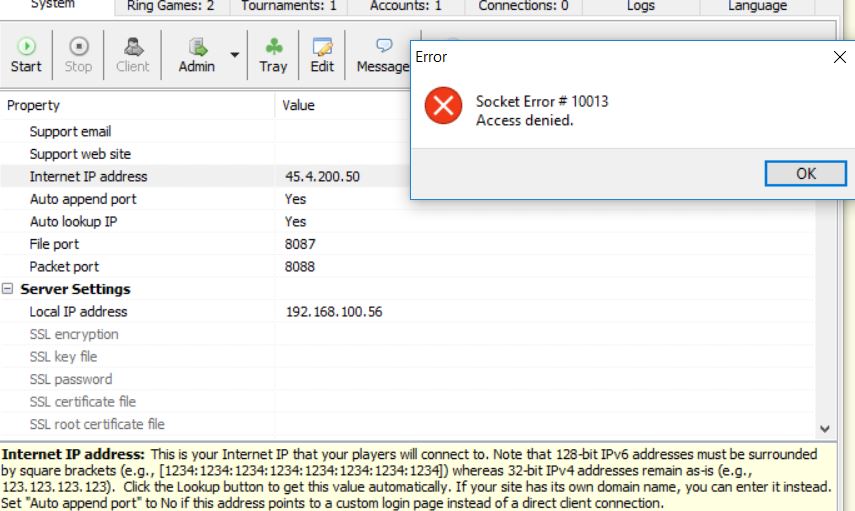Viewport: 855px width, 511px height.
Task: Click the Stop server icon
Action: tap(79, 47)
